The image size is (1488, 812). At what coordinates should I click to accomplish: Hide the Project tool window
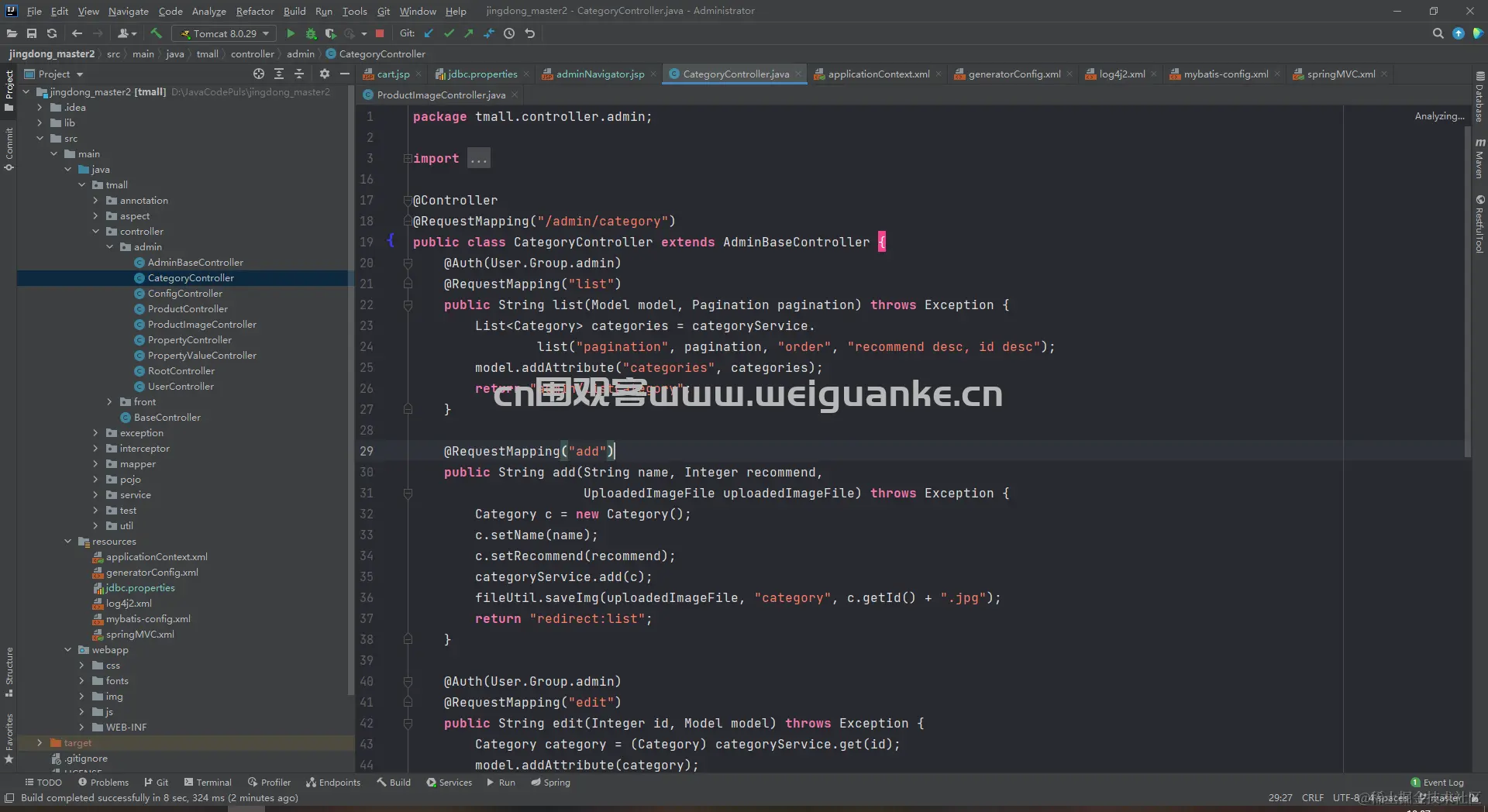(x=345, y=74)
